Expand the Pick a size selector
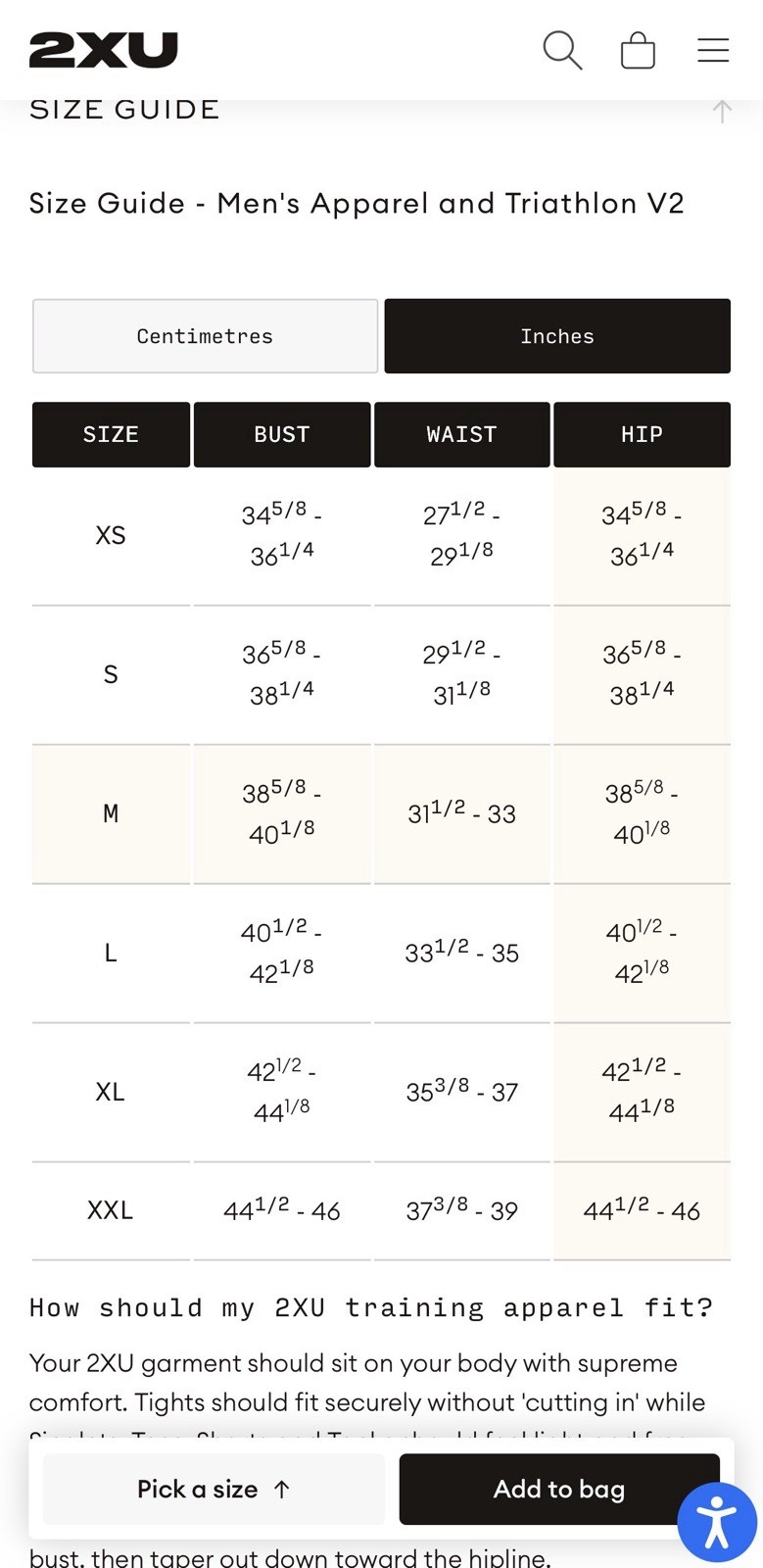The width and height of the screenshot is (763, 1568). (214, 1490)
